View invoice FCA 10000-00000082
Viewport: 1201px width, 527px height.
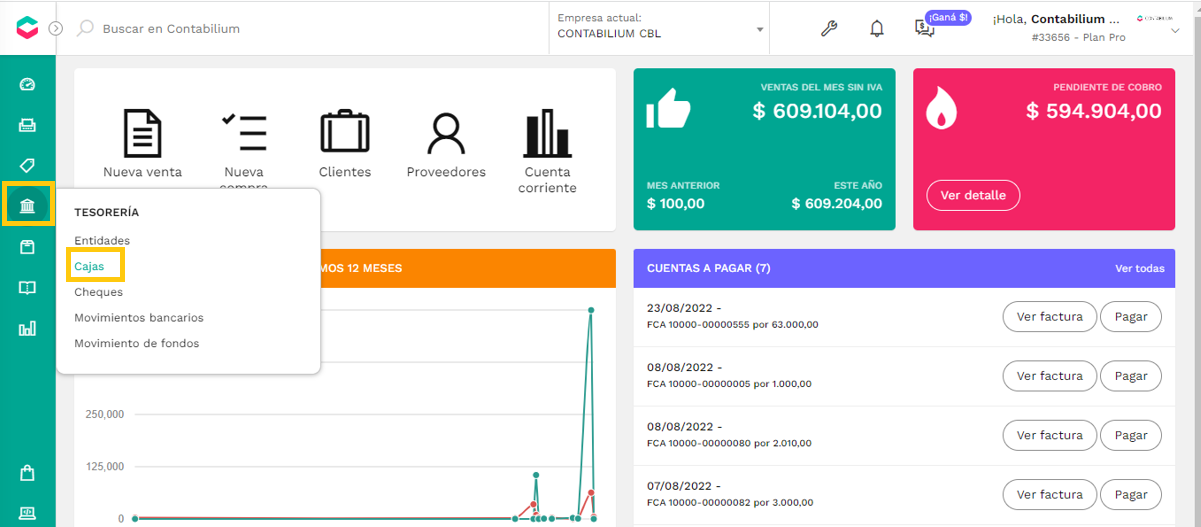(1049, 494)
